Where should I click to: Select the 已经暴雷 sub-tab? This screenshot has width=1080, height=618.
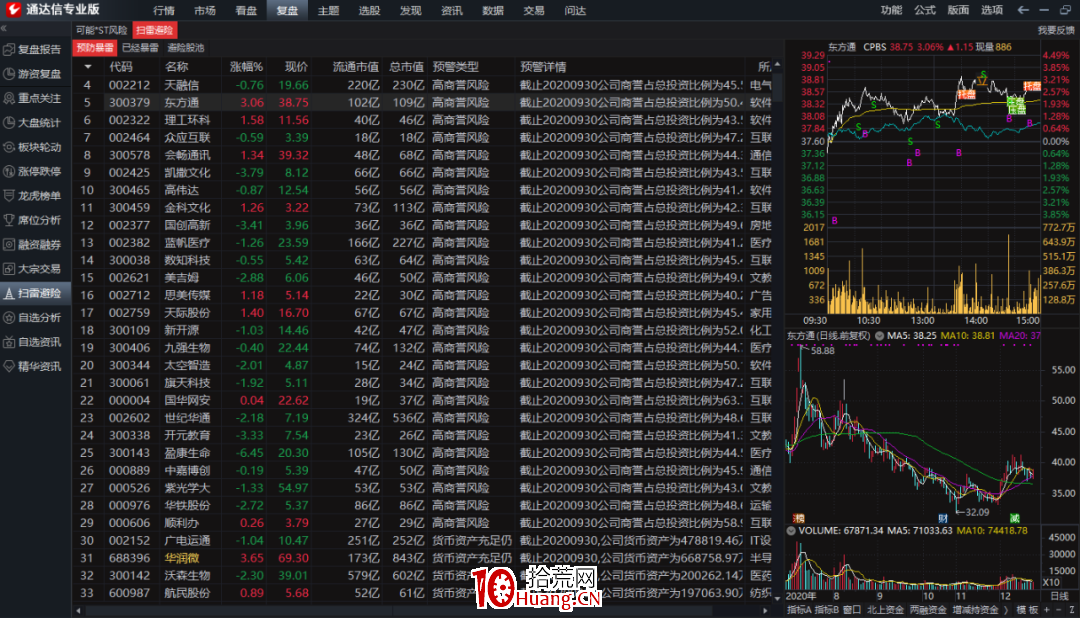pos(141,48)
